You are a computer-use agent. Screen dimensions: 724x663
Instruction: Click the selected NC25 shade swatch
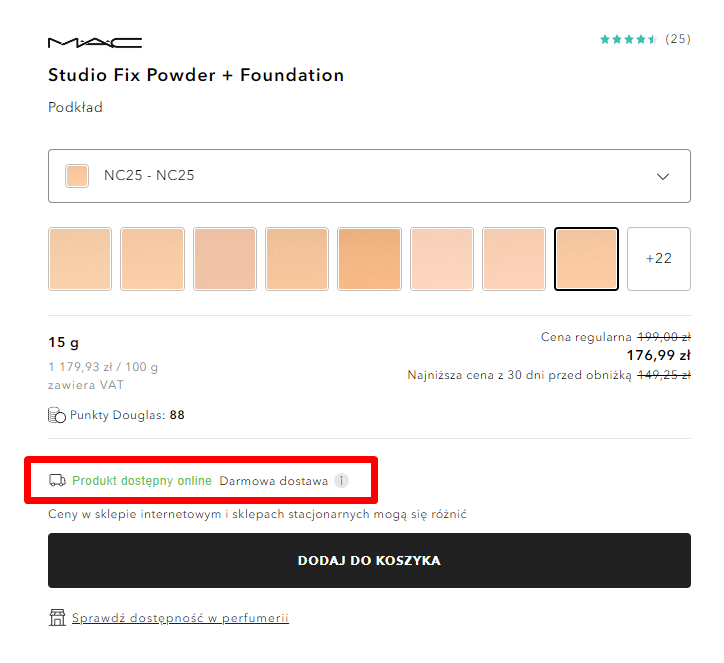pos(586,259)
